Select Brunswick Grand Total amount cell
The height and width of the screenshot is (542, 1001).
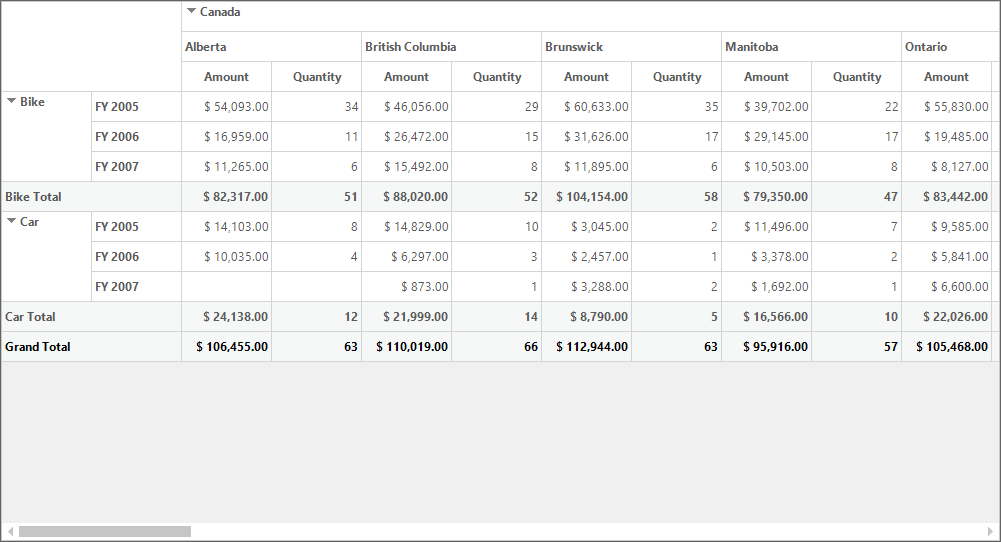click(587, 347)
